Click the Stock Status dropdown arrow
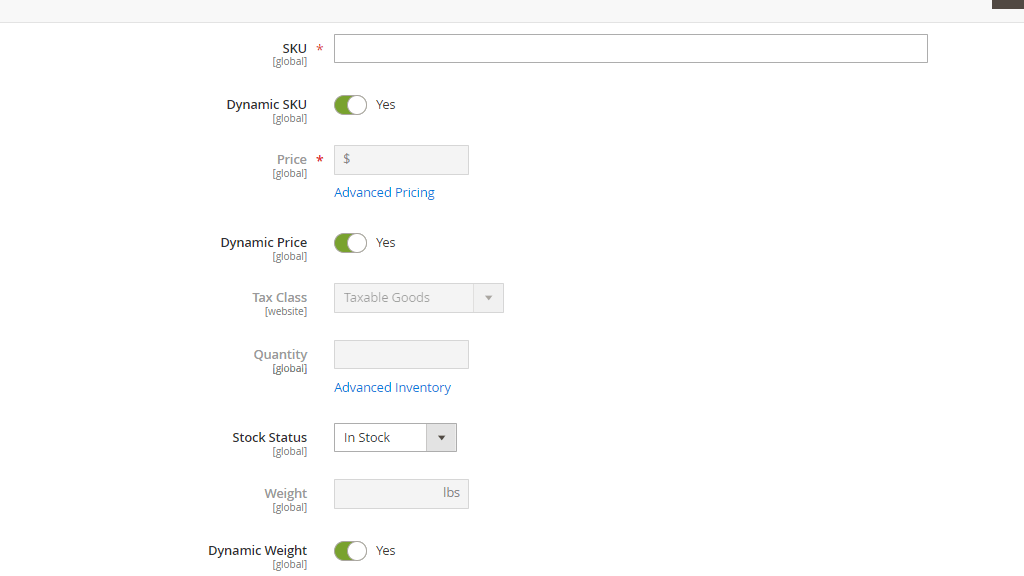The height and width of the screenshot is (576, 1024). click(x=441, y=437)
